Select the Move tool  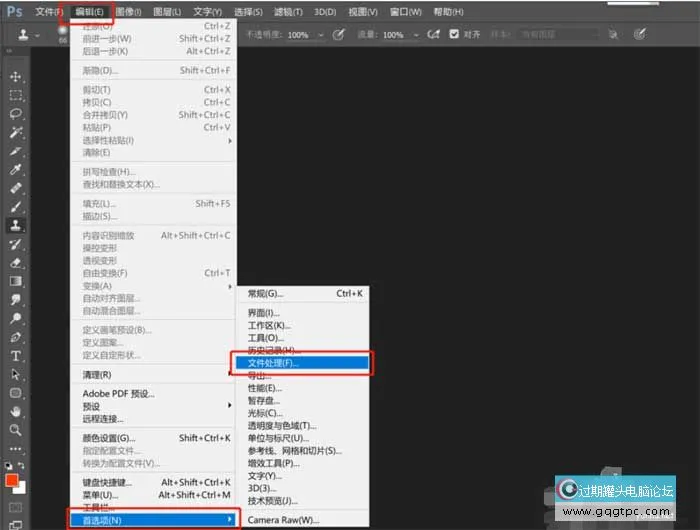coord(16,77)
